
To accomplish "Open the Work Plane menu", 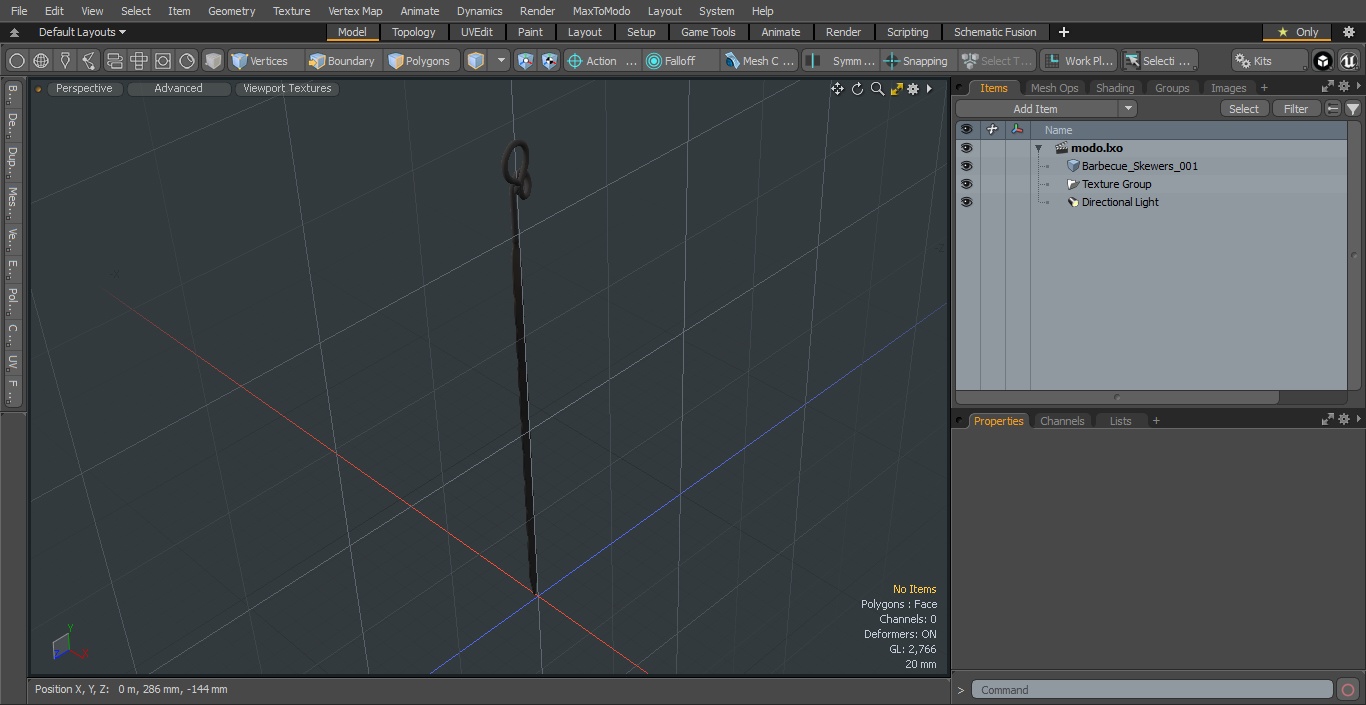I will pos(1078,61).
